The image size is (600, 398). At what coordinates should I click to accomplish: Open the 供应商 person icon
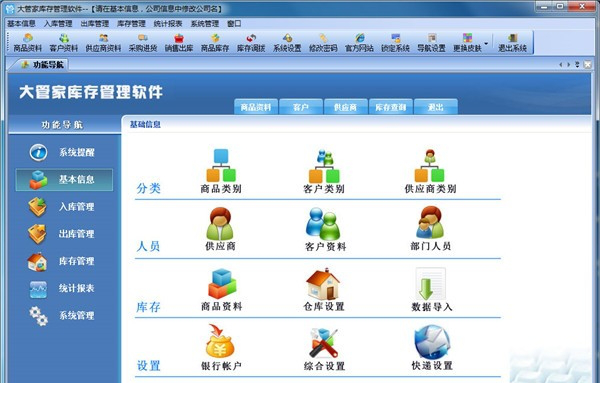220,229
